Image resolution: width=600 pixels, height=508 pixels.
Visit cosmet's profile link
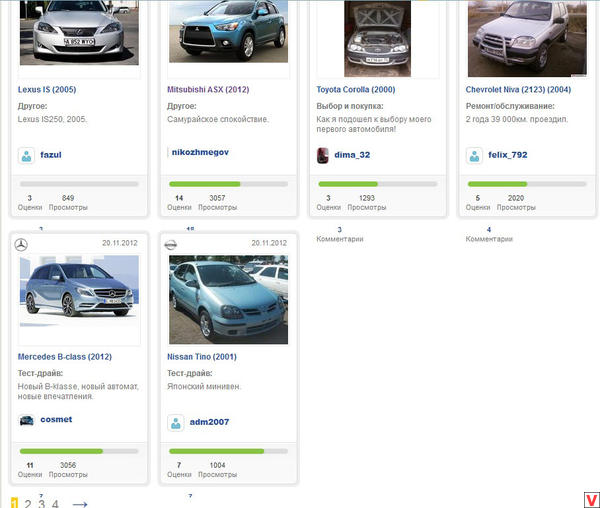click(x=56, y=419)
